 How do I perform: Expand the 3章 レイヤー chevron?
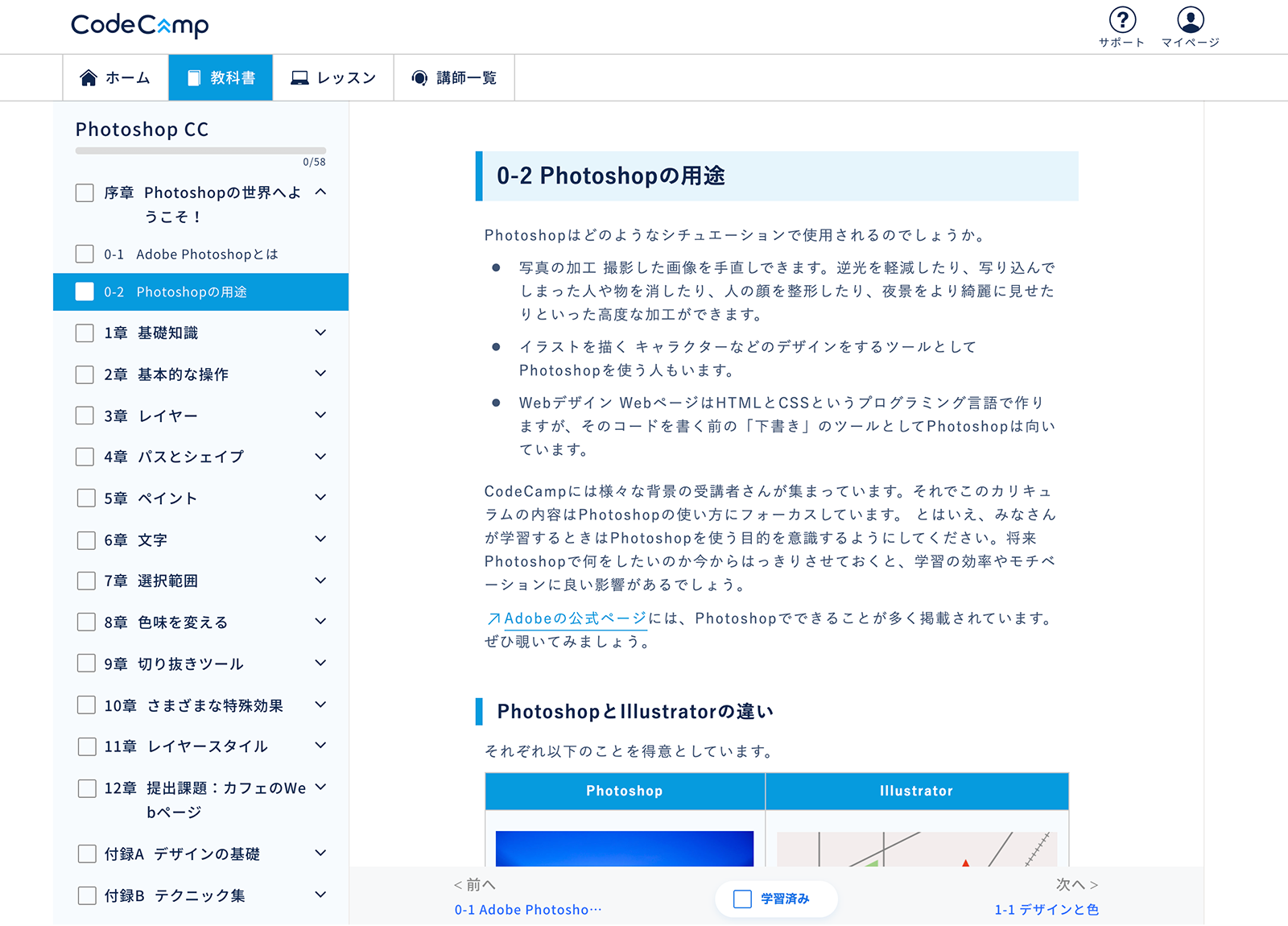[x=320, y=415]
